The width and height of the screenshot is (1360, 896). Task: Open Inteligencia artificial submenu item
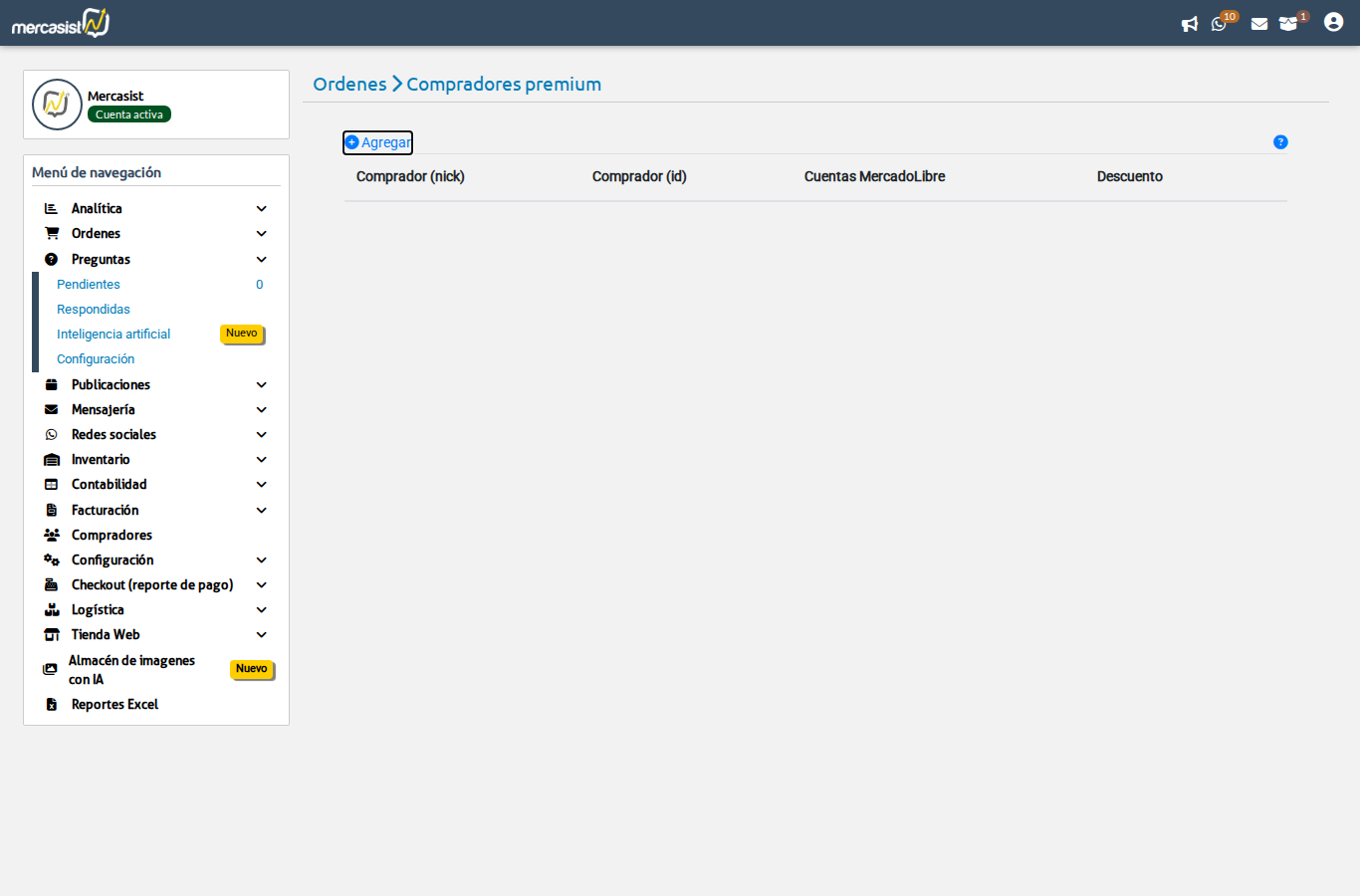point(113,335)
